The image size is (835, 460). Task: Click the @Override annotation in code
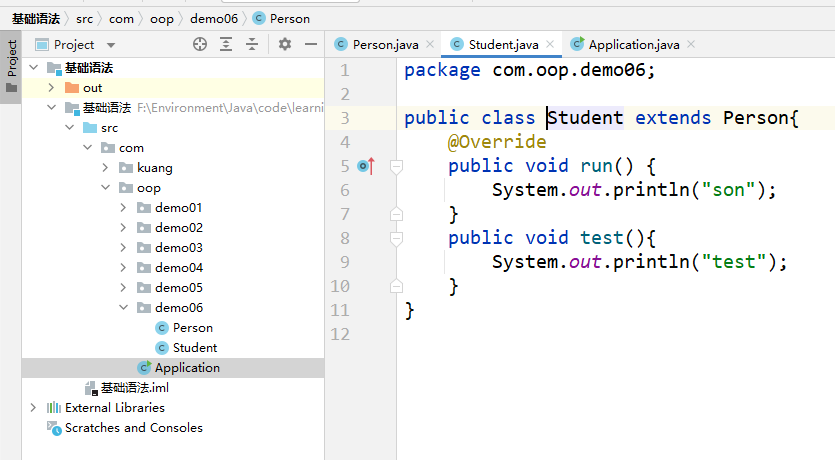496,142
